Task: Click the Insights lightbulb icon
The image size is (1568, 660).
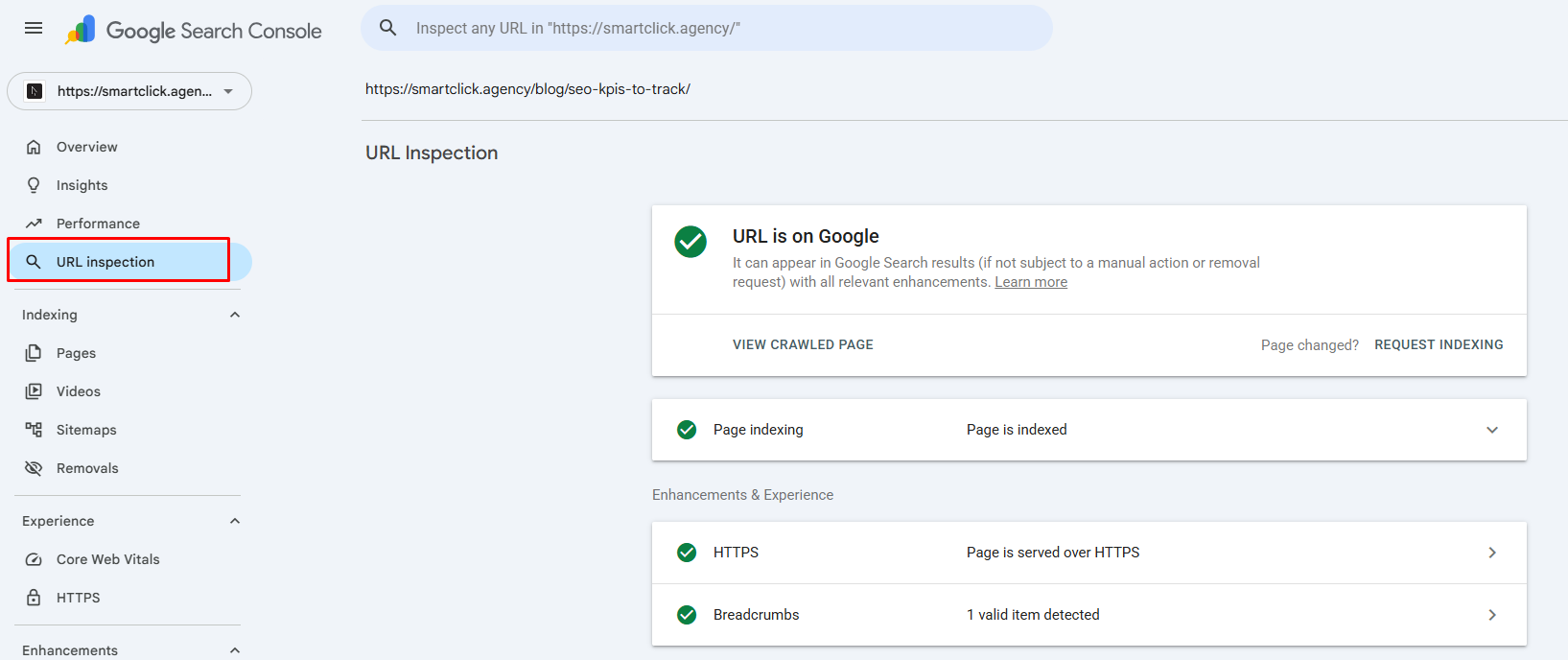Action: pyautogui.click(x=34, y=185)
